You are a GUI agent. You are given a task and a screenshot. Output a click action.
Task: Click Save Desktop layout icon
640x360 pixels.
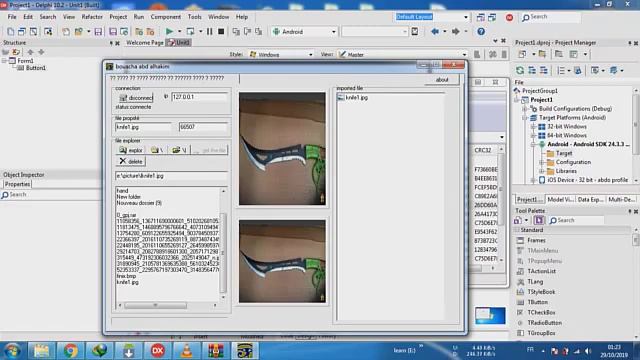coord(481,17)
